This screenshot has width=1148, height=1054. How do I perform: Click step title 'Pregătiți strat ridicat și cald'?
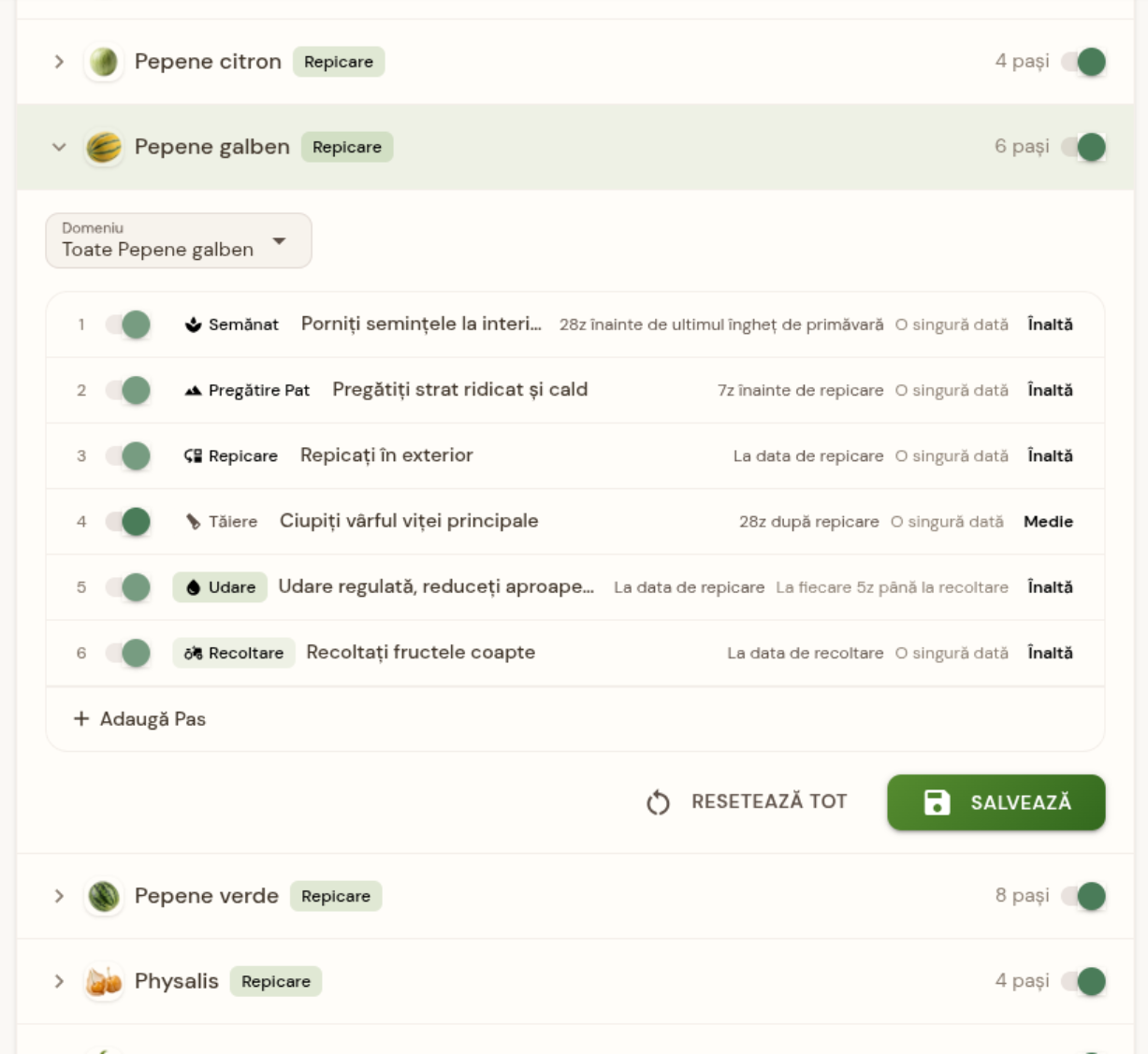[x=460, y=389]
